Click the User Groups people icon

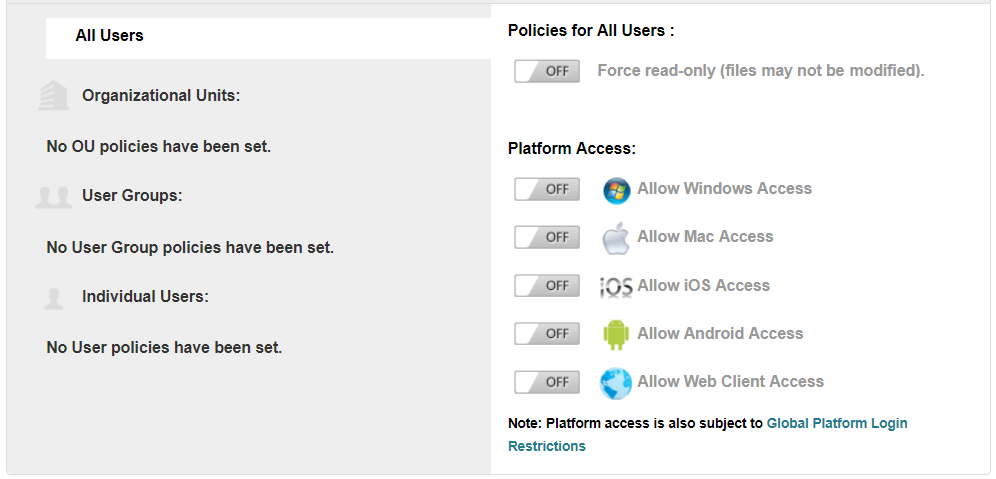point(53,196)
